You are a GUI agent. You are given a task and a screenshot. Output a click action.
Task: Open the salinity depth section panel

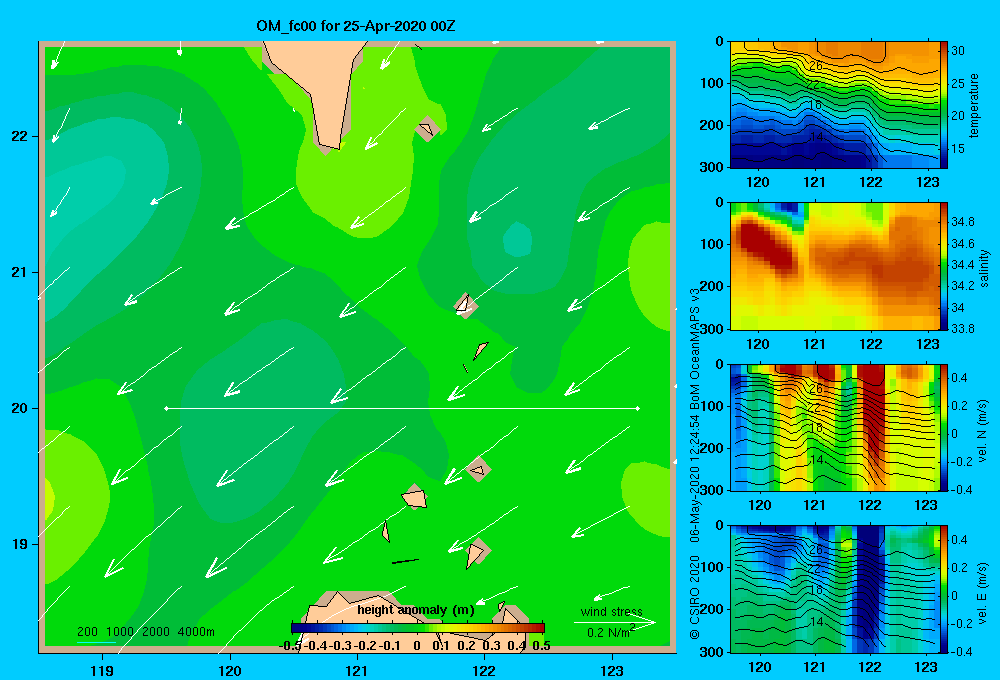(834, 266)
